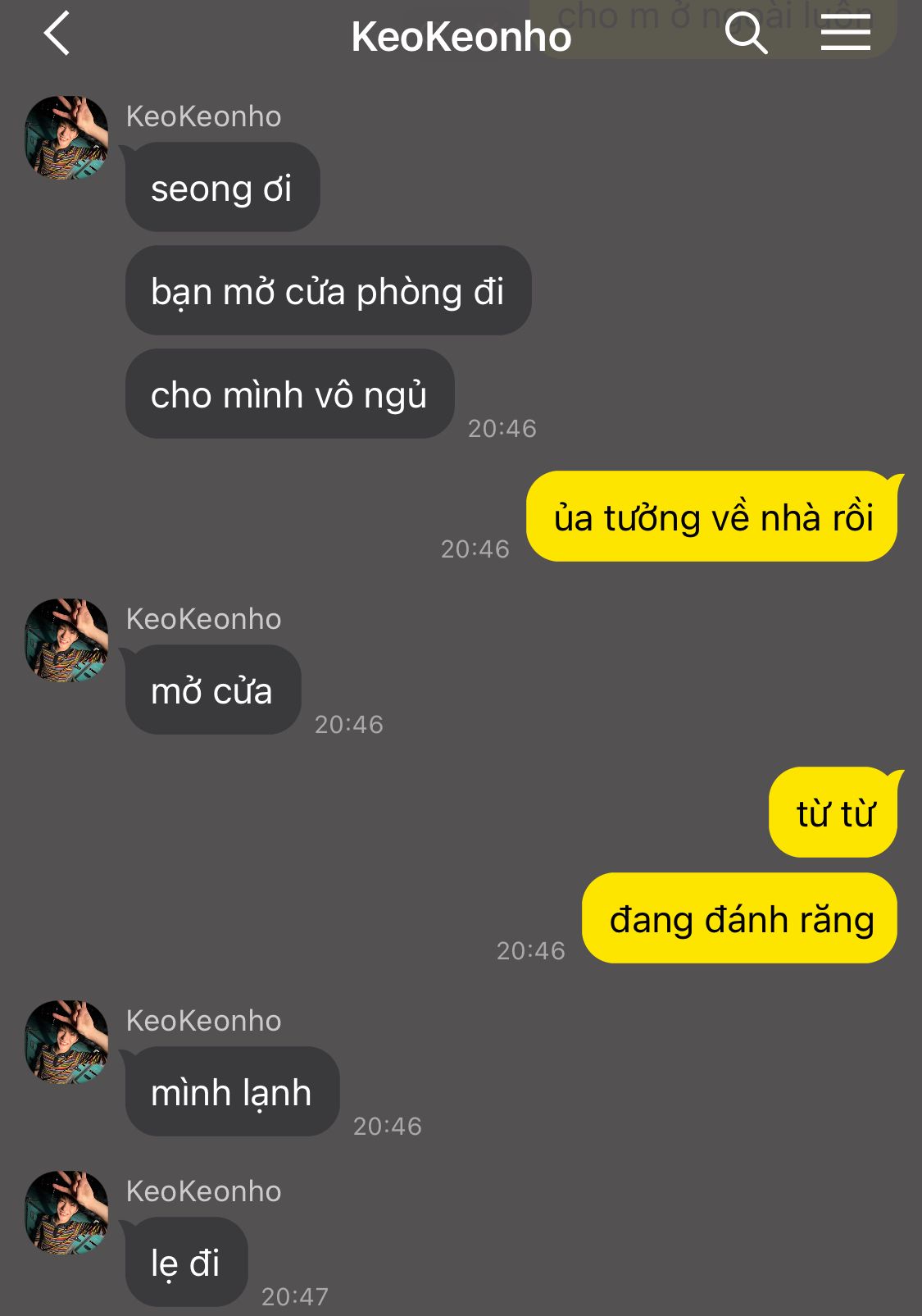Viewport: 922px width, 1316px height.
Task: Tap avatar beside 'lẹ đi' message
Action: pos(66,1213)
